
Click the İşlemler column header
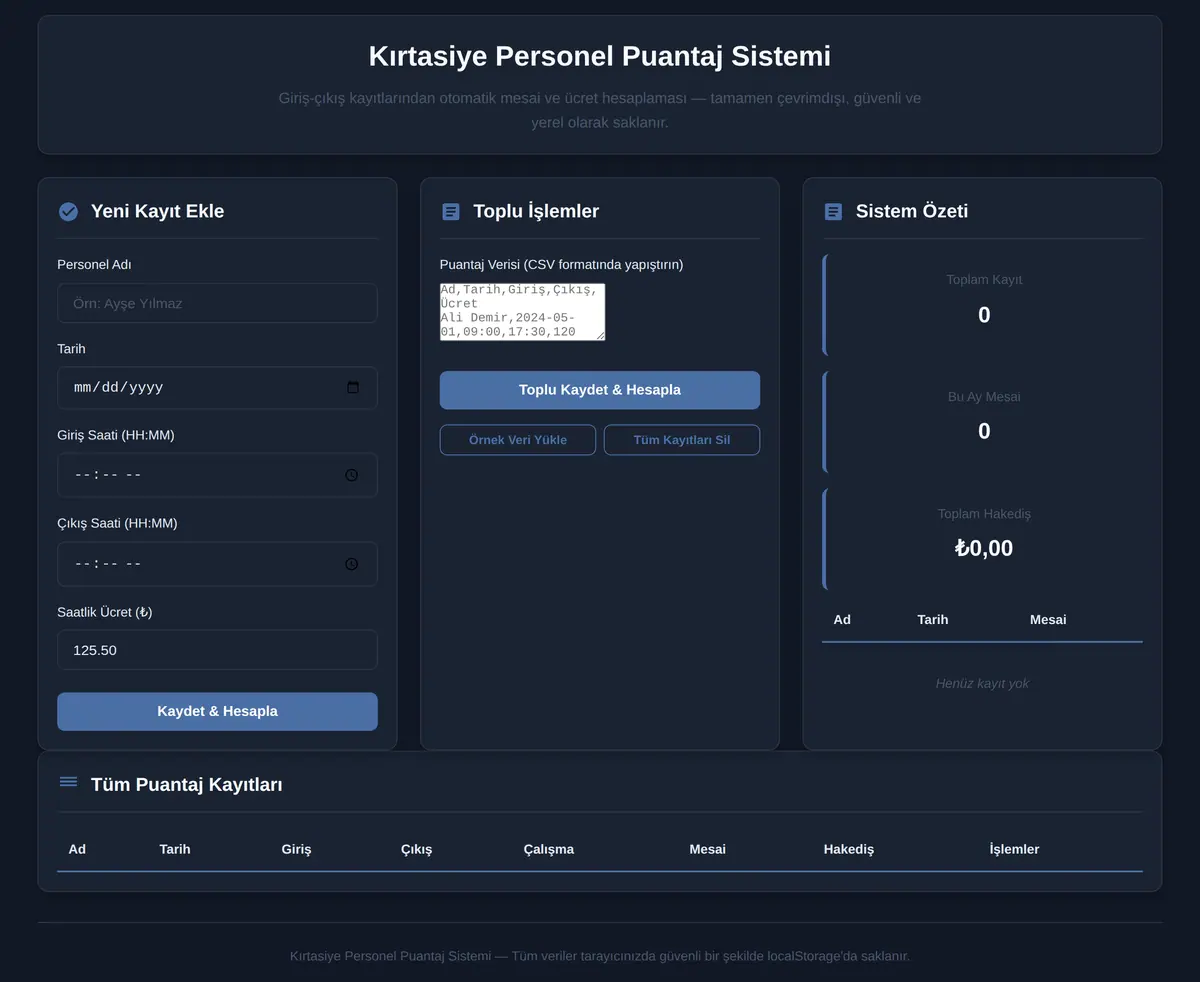click(x=1014, y=849)
